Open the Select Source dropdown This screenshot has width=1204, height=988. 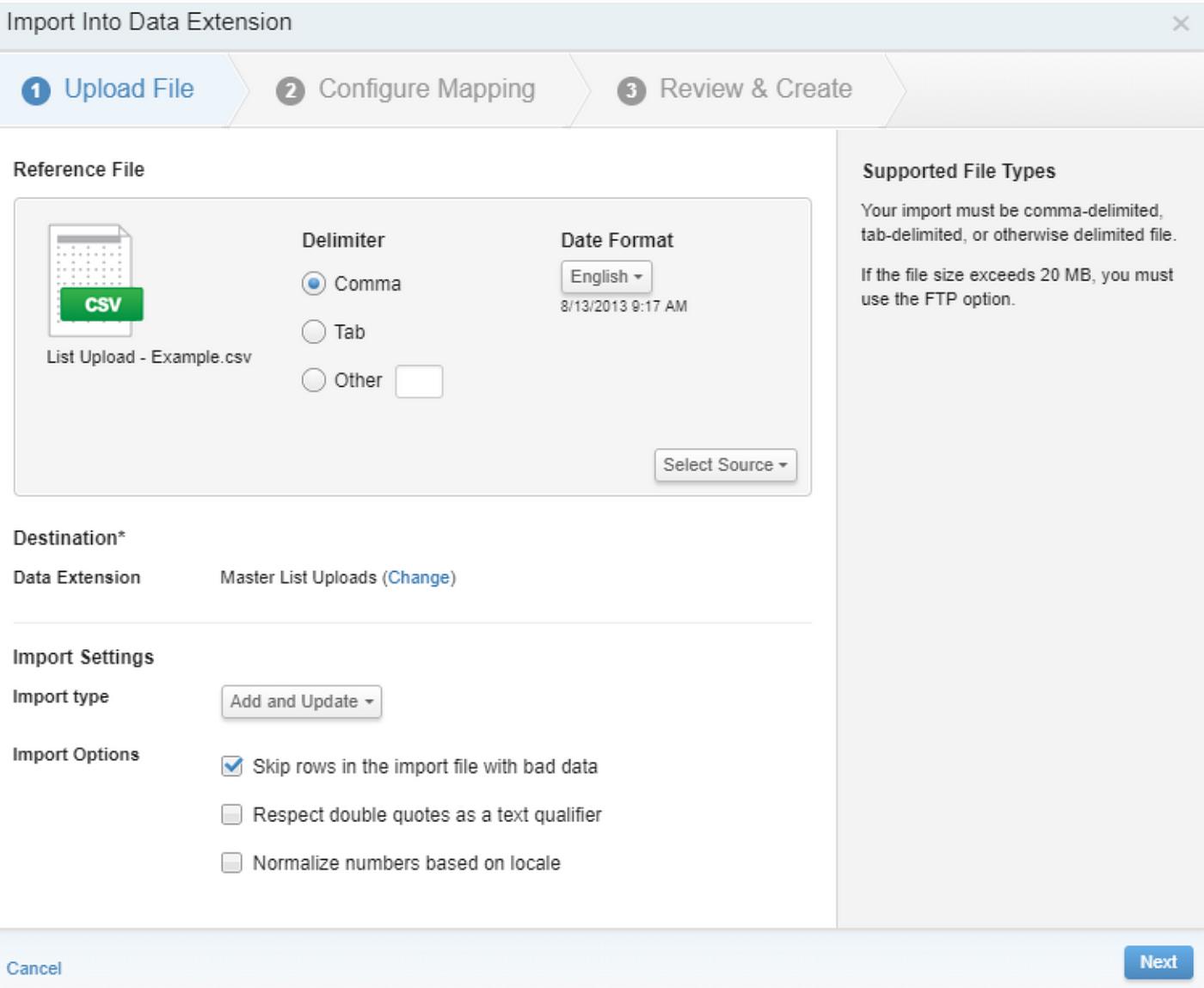point(725,465)
